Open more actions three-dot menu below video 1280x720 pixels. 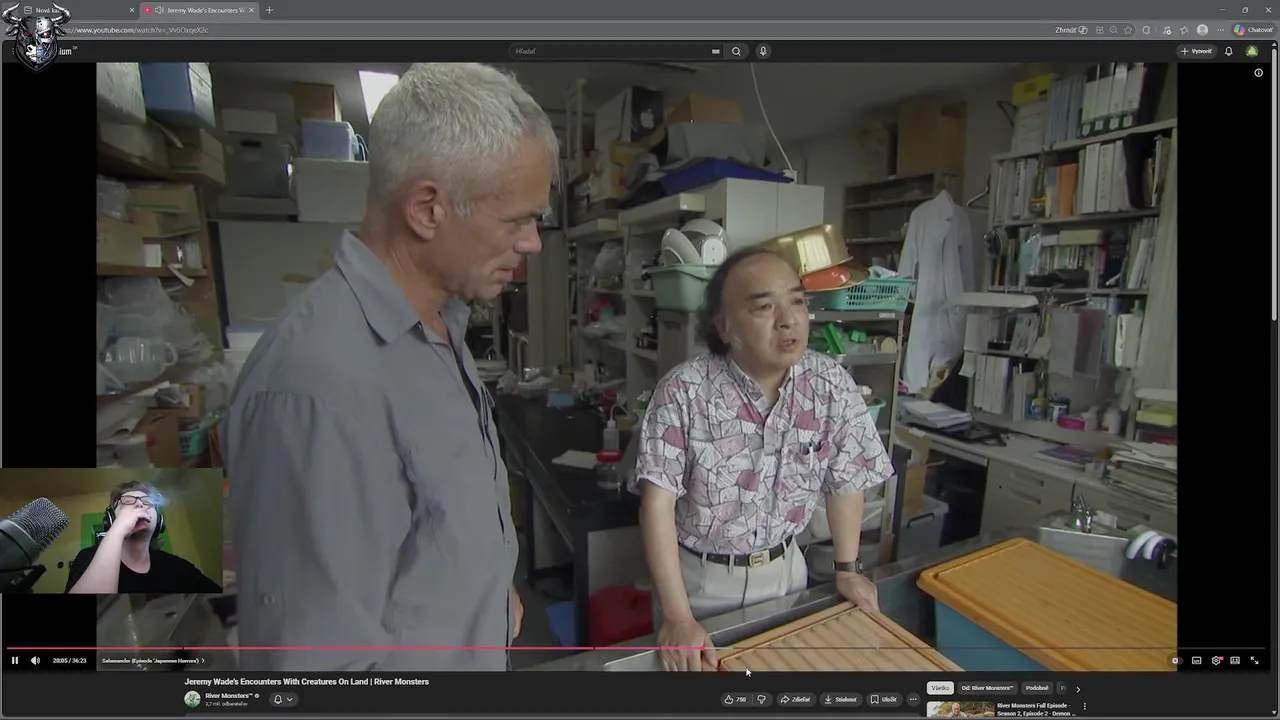coord(913,700)
